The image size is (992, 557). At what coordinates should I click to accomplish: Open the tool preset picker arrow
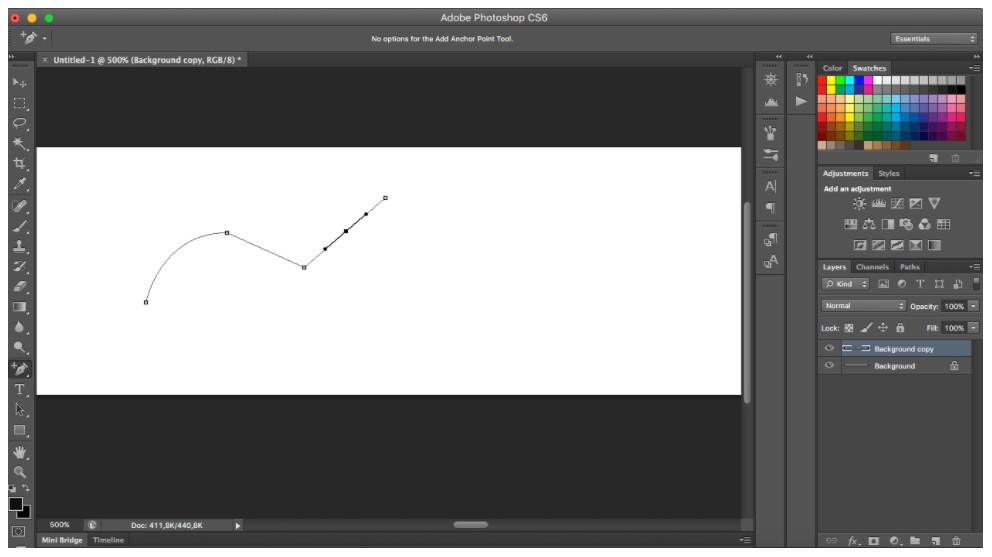point(44,39)
